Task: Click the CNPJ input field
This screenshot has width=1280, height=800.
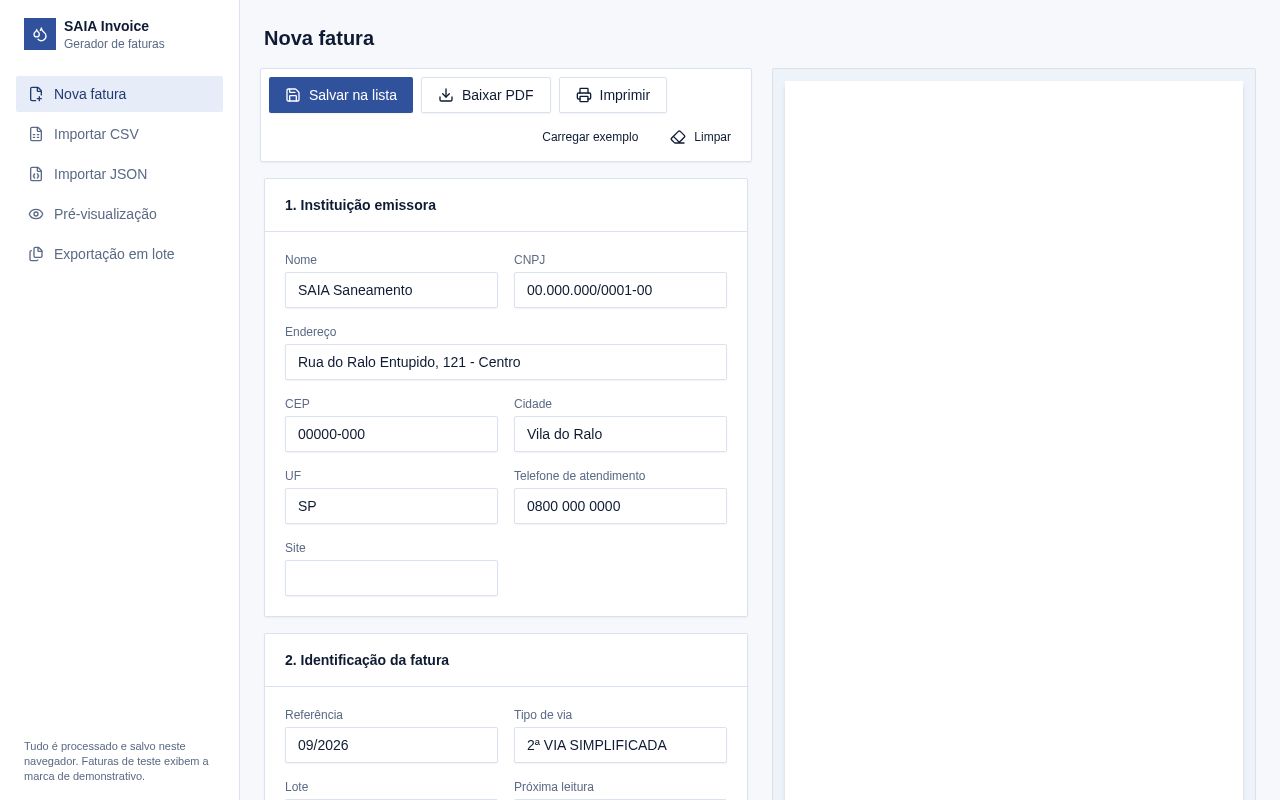Action: click(620, 290)
